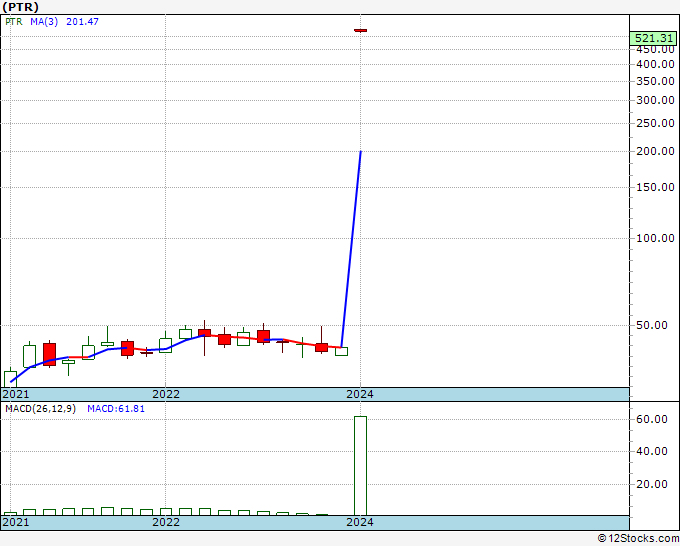Click the 2022 label on price timeline

tap(166, 394)
